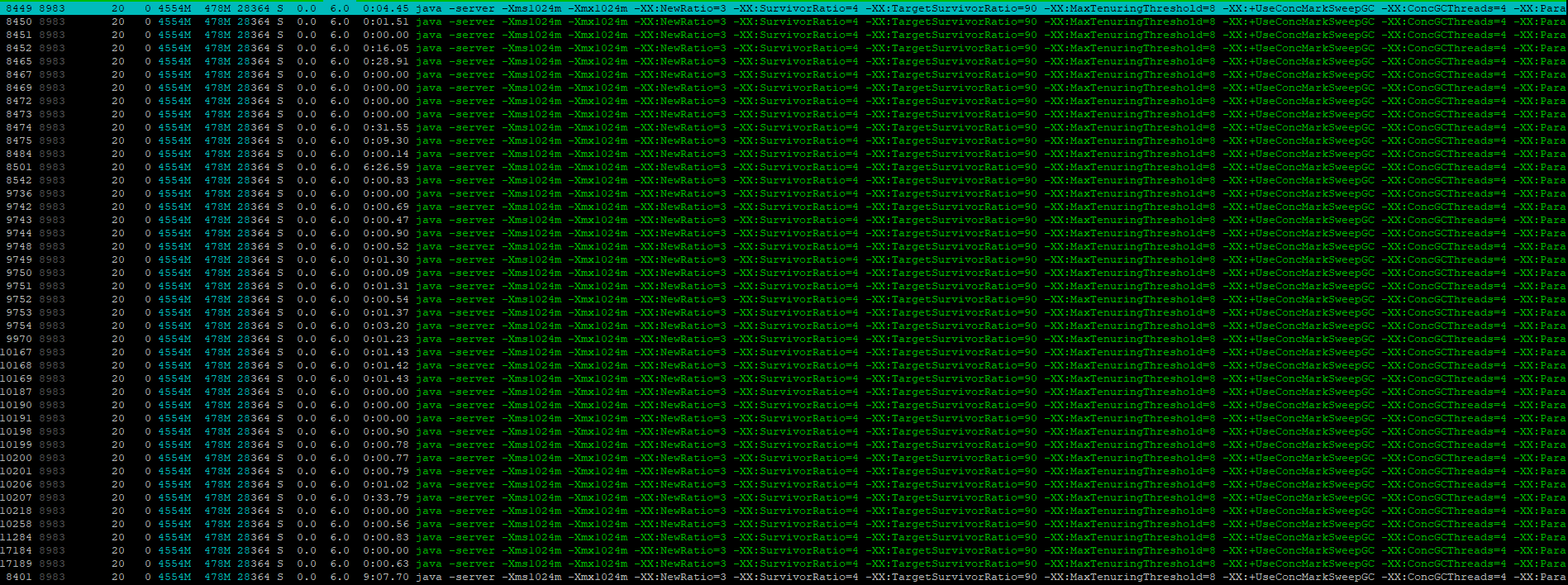This screenshot has width=1568, height=585.
Task: Select process row with PID 9970
Action: click(784, 339)
